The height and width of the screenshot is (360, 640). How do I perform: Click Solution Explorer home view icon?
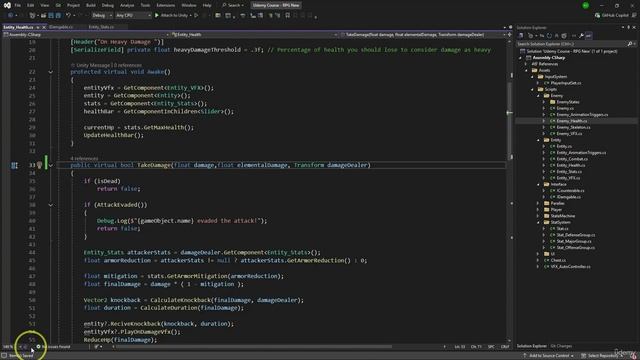pos(521,36)
